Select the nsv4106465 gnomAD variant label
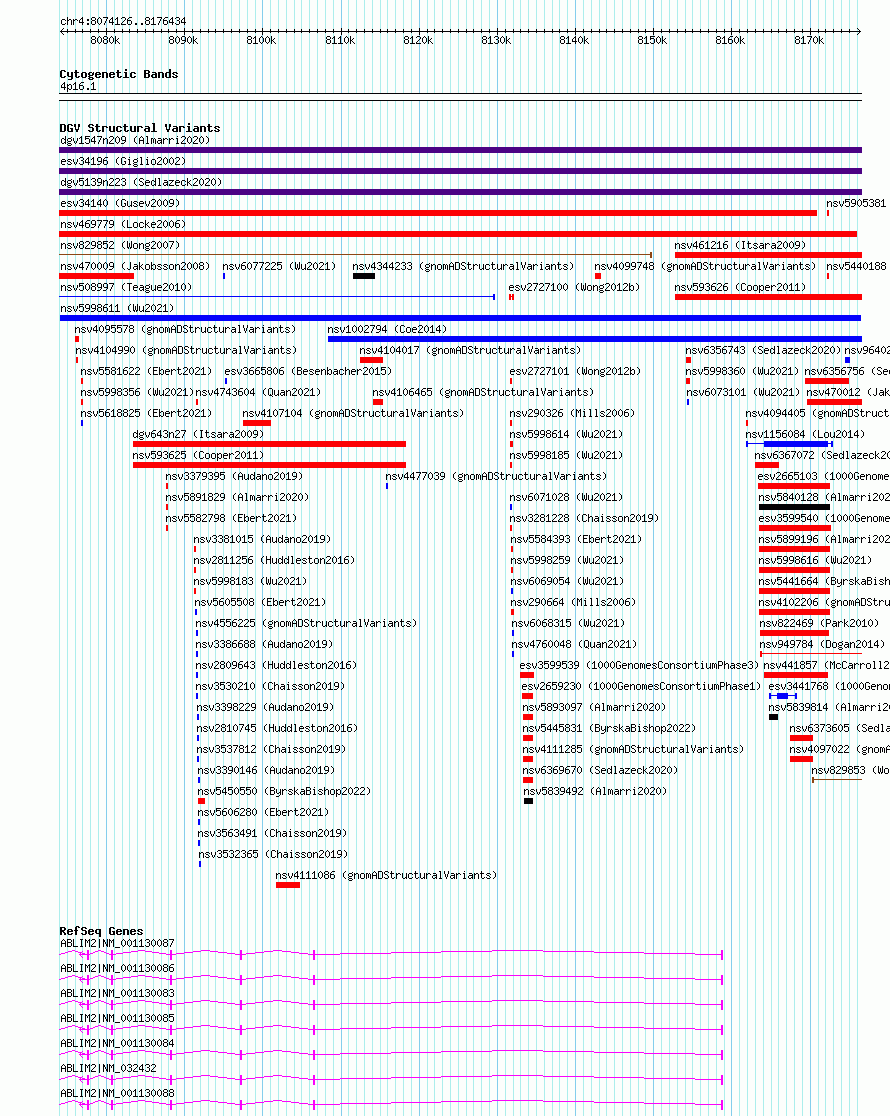890x1116 pixels. click(483, 392)
